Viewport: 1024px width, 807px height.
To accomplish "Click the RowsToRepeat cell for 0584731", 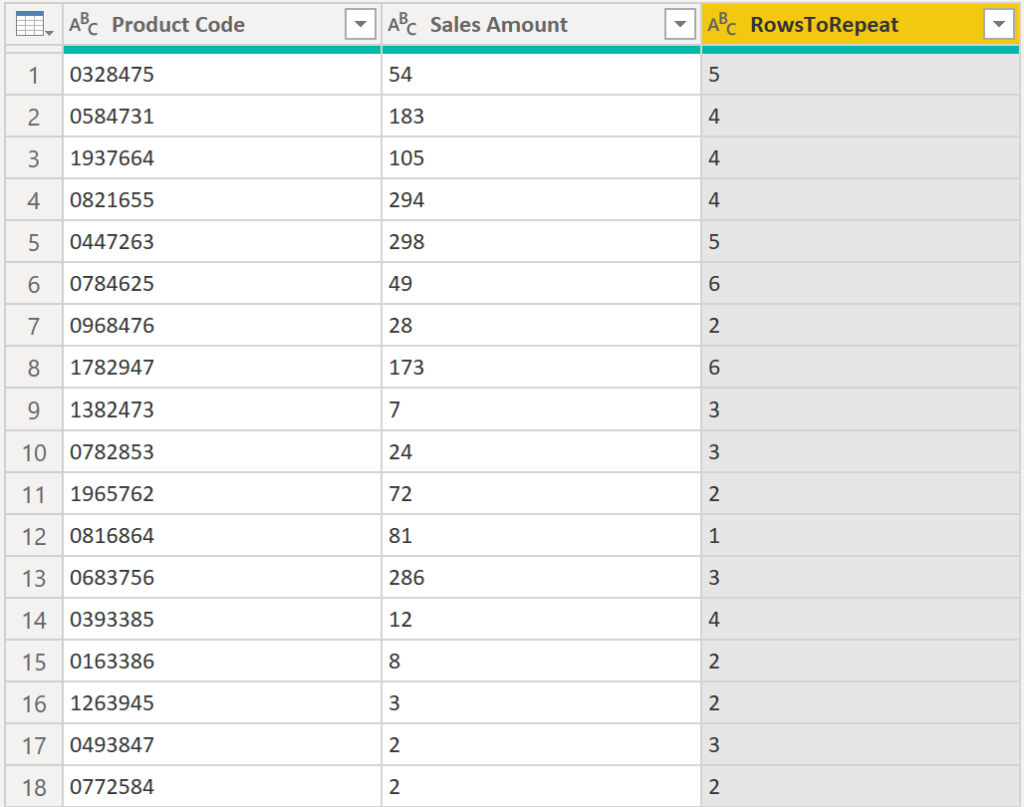I will pos(860,116).
